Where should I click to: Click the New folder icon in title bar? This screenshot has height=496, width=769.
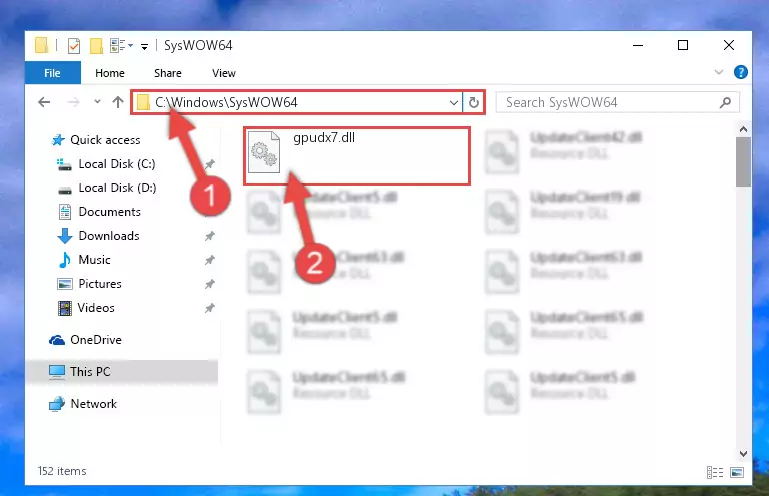96,46
